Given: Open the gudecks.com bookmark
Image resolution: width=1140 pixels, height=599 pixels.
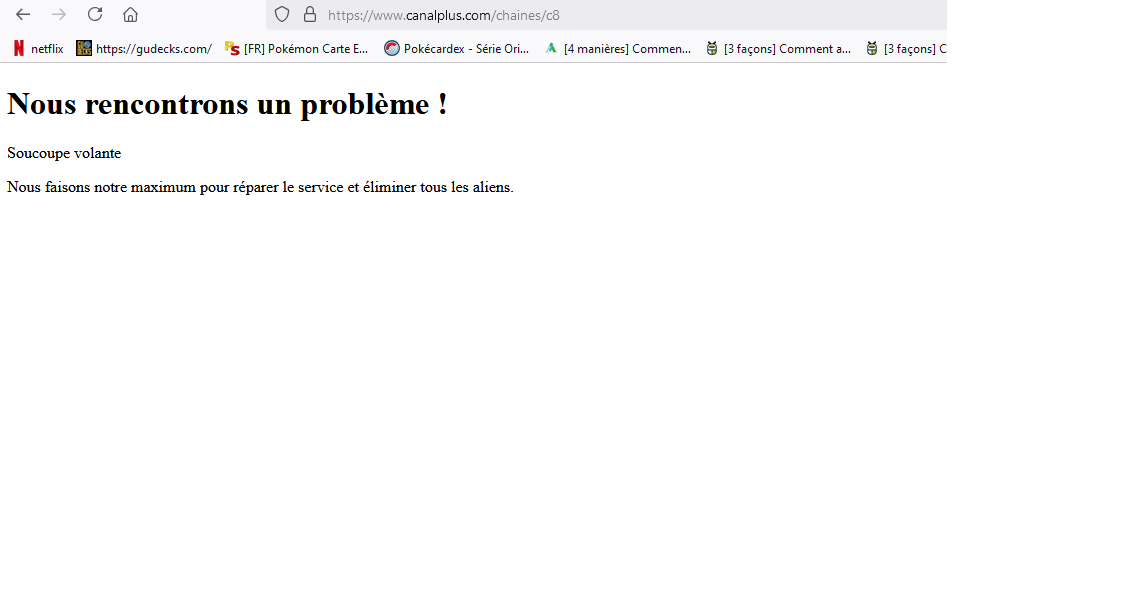Looking at the screenshot, I should pyautogui.click(x=144, y=49).
